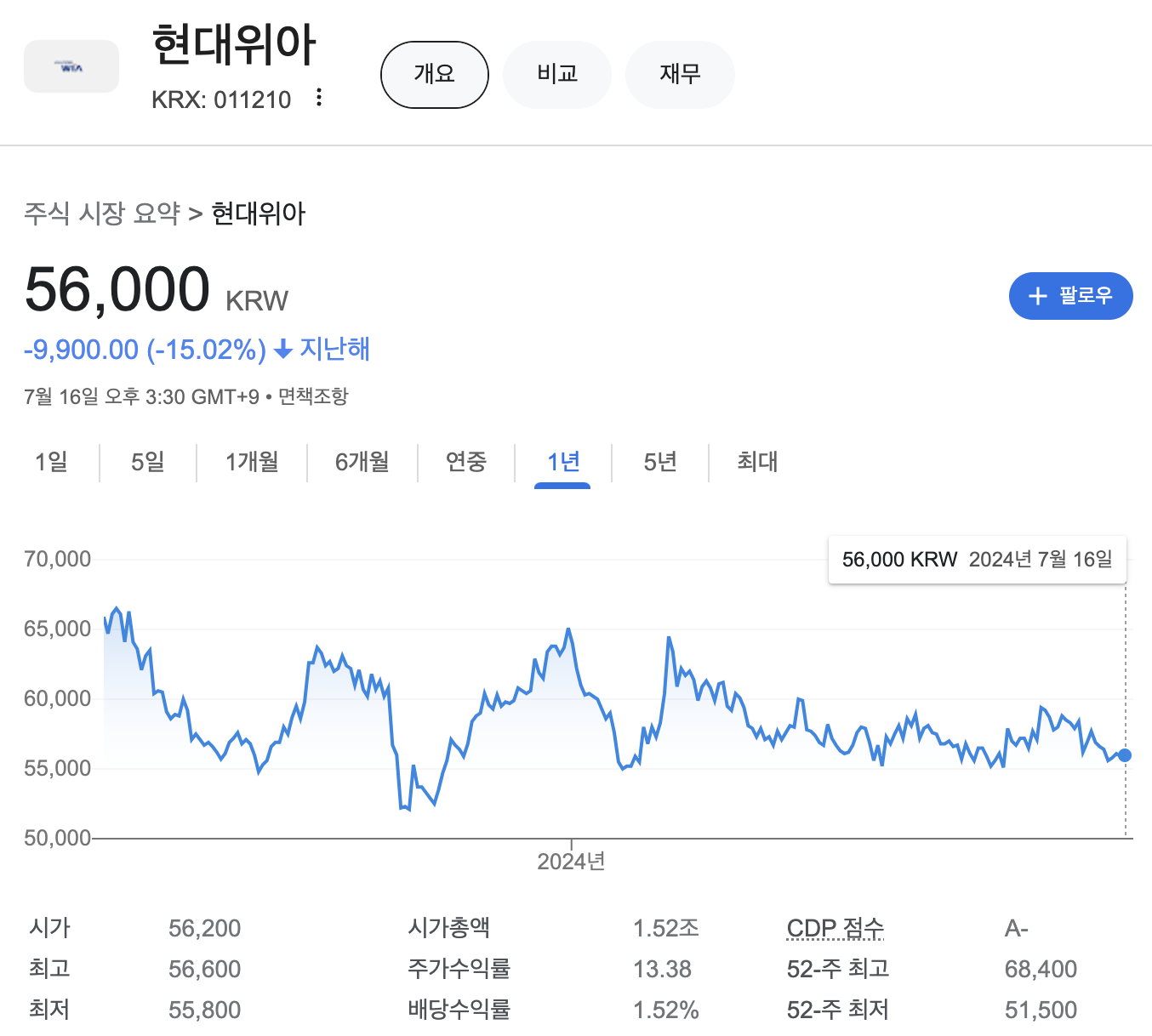
Task: Click the 2024년 axis marker on the chart
Action: click(x=571, y=862)
